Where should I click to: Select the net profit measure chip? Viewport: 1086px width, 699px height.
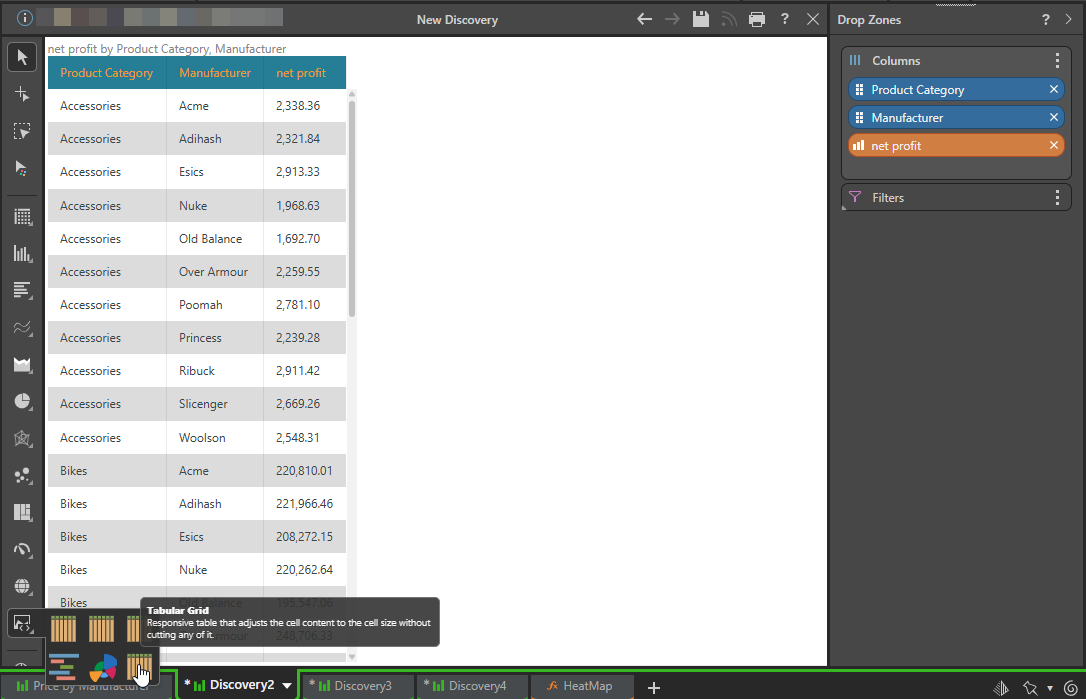point(956,145)
